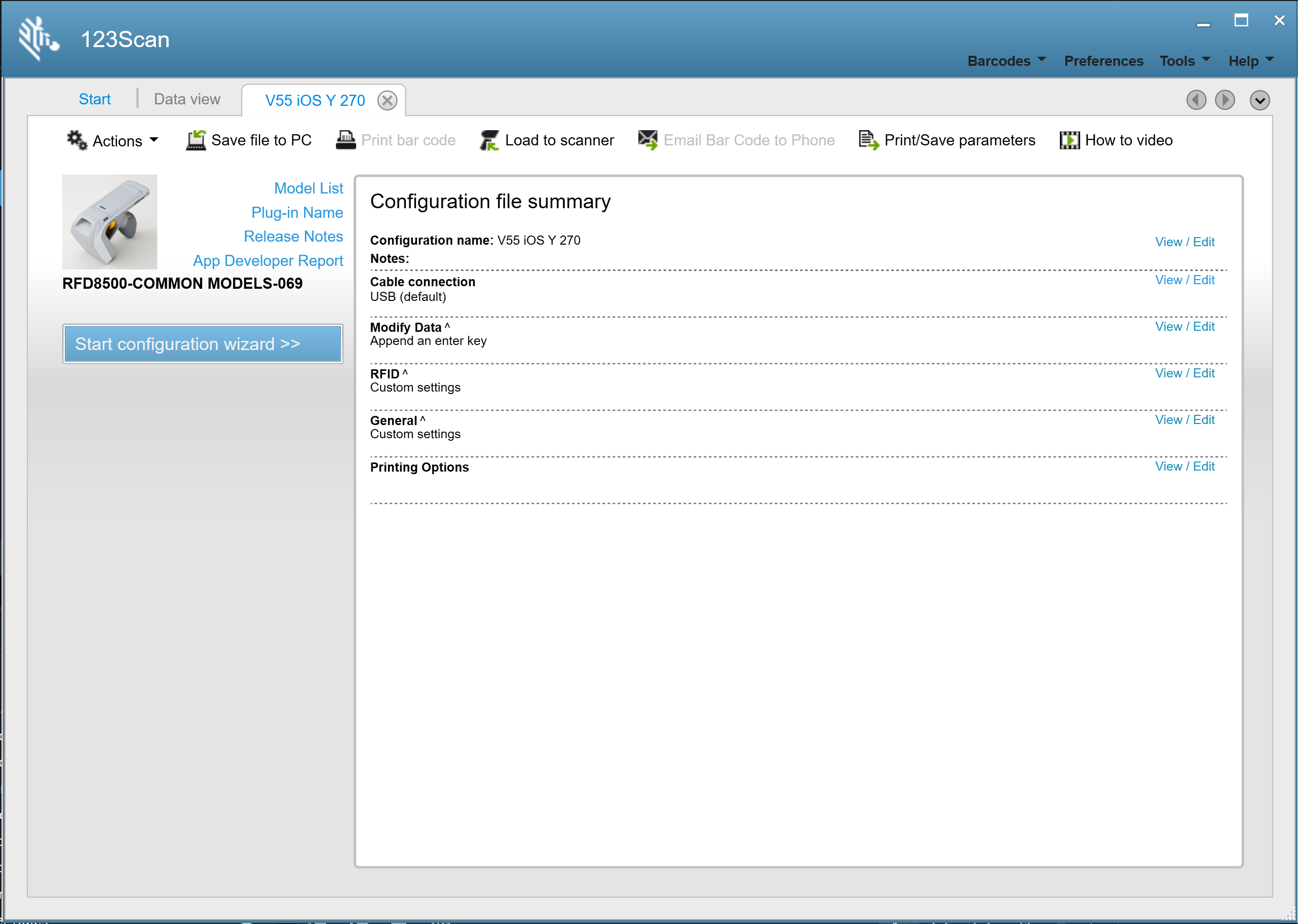
Task: Click the RFD8500 scanner thumbnail image
Action: pyautogui.click(x=110, y=222)
